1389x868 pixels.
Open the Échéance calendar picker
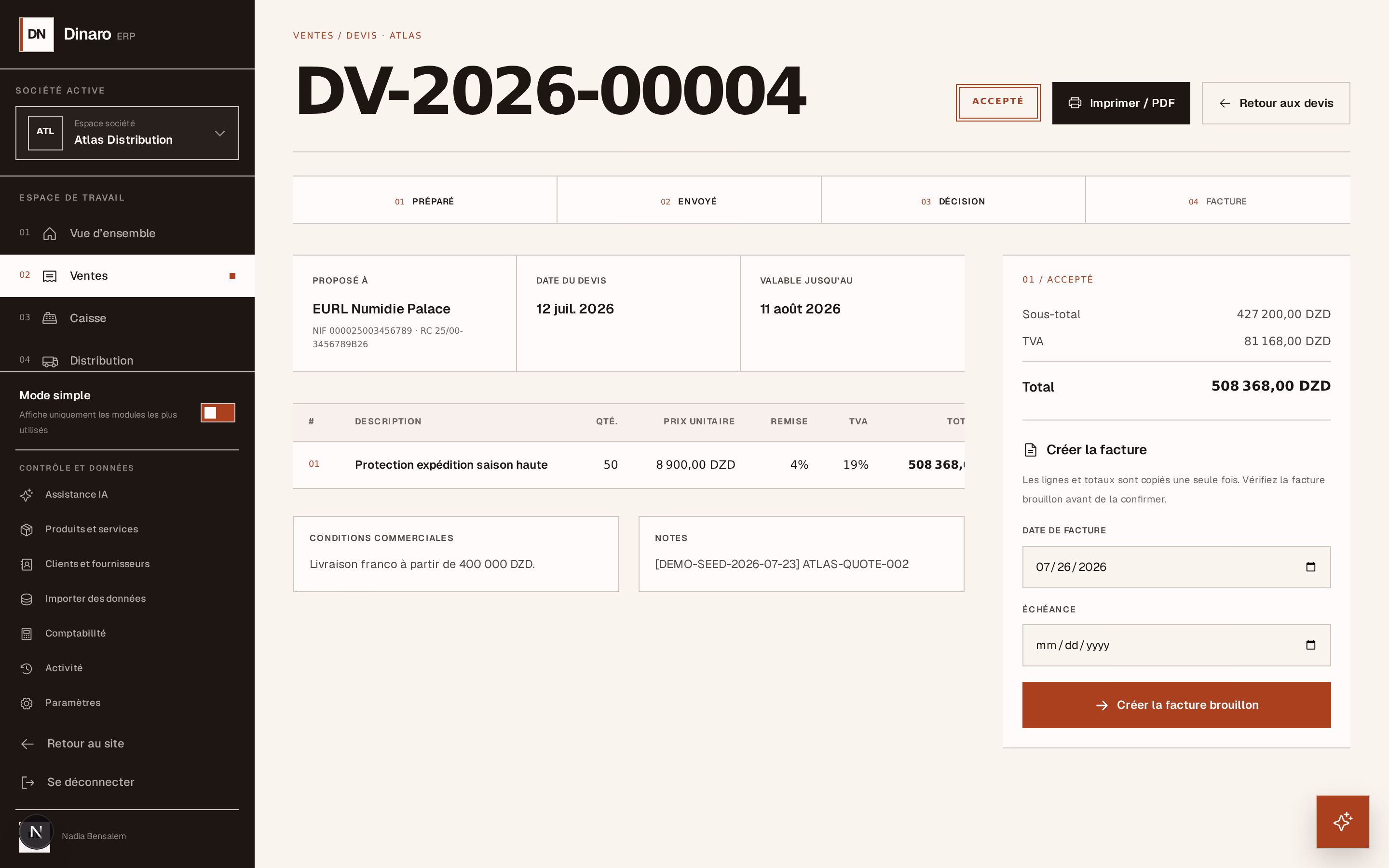[x=1311, y=645]
